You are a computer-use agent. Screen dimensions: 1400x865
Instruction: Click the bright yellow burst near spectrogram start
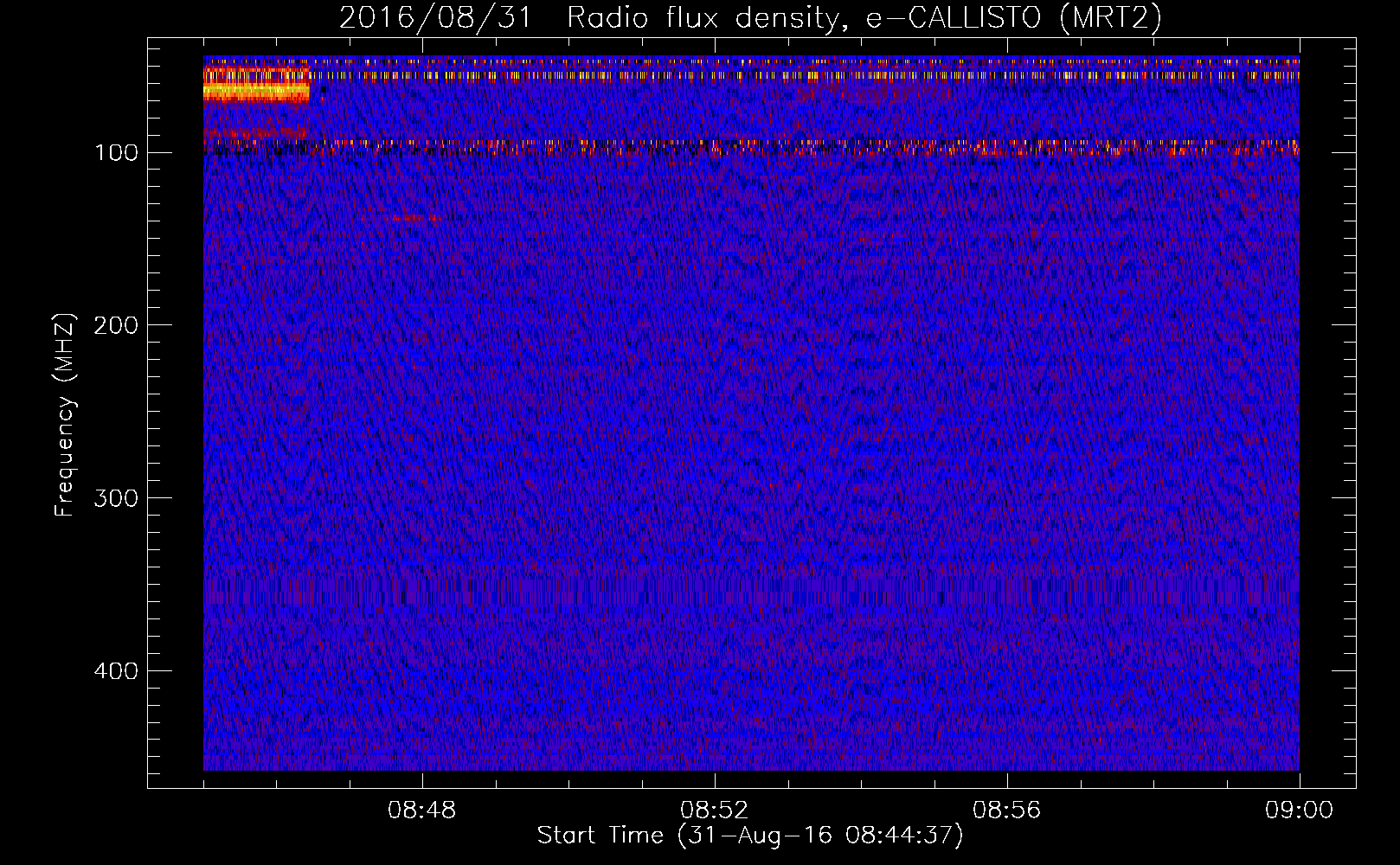pyautogui.click(x=256, y=89)
